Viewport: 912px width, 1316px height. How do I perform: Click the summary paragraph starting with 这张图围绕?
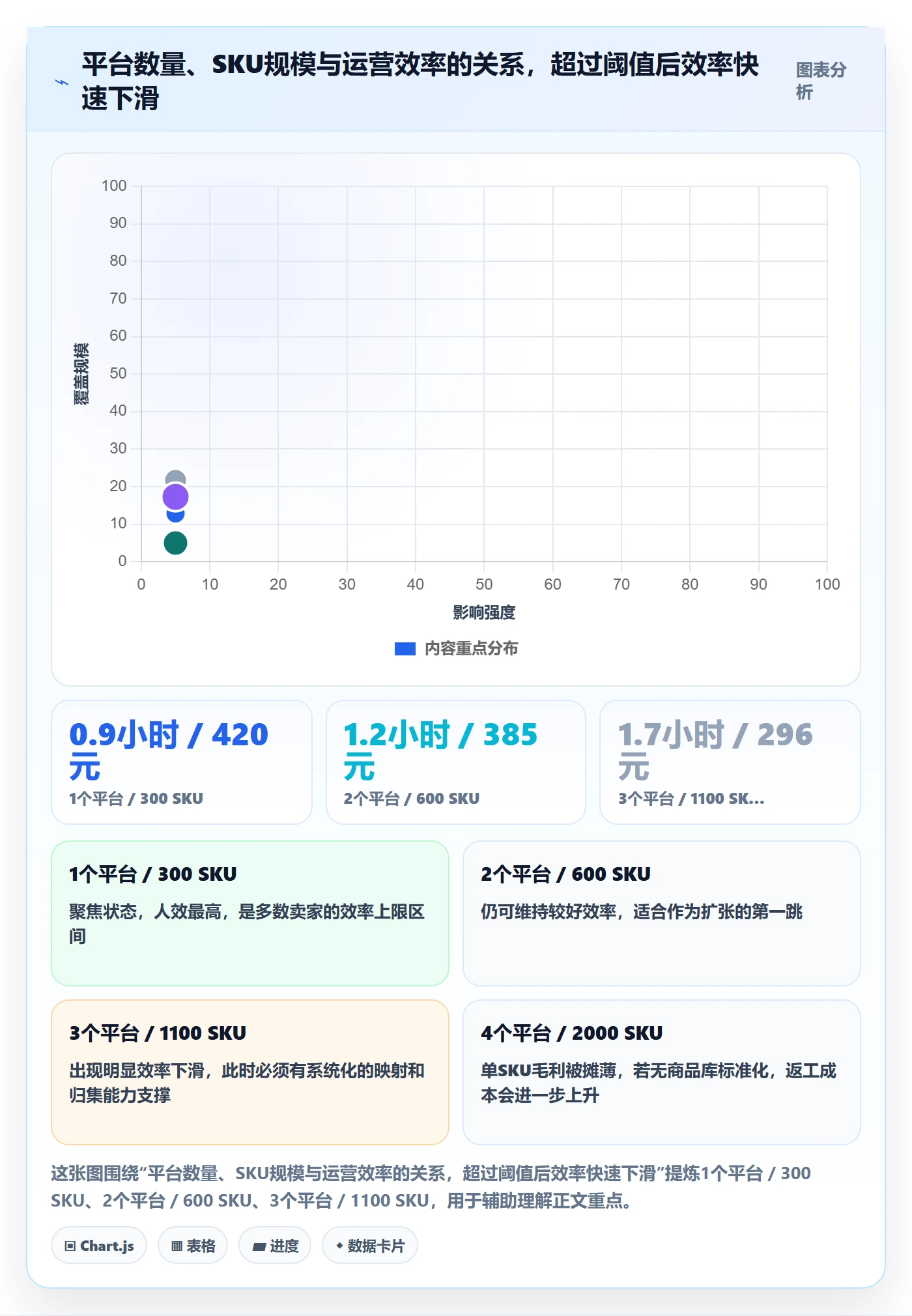tap(431, 1187)
